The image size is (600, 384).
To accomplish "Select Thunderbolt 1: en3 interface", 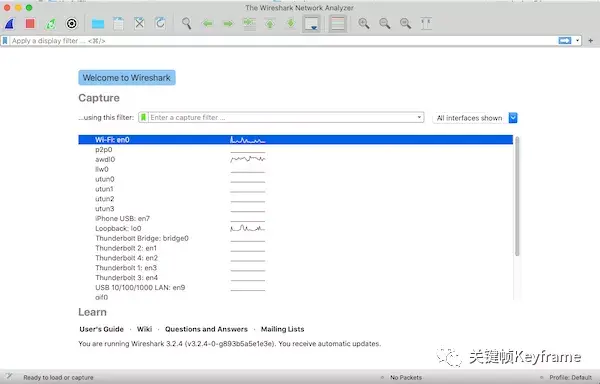I will [x=295, y=268].
